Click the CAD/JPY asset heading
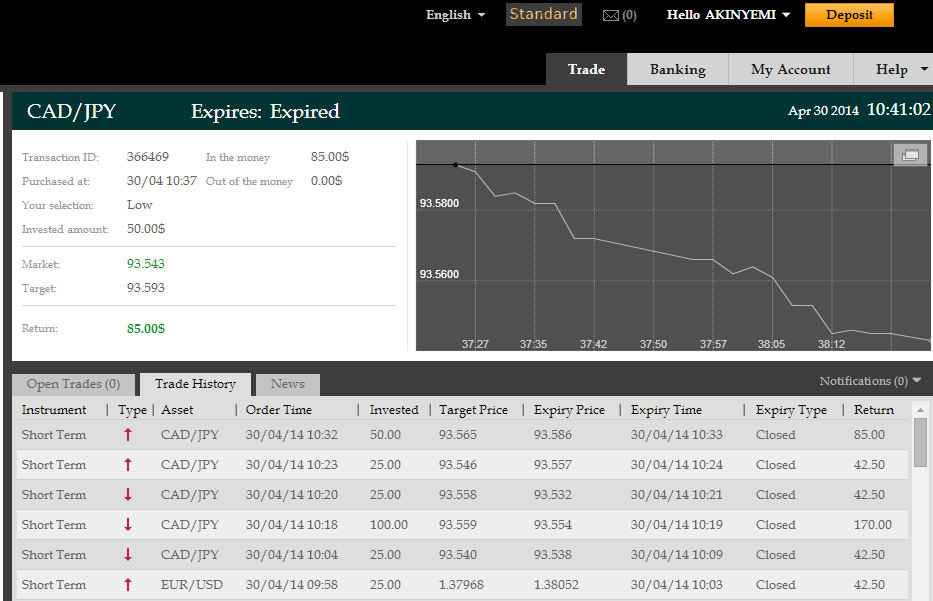 71,111
